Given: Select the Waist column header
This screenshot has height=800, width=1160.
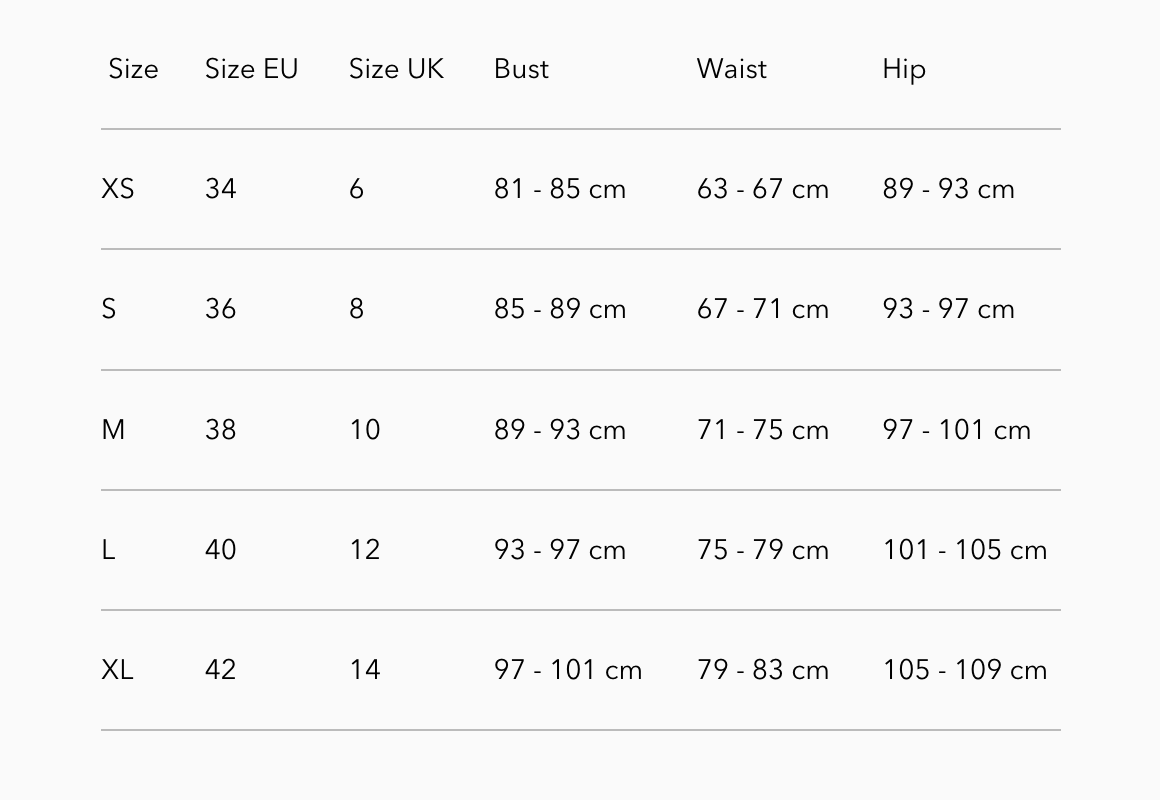Looking at the screenshot, I should click(731, 69).
